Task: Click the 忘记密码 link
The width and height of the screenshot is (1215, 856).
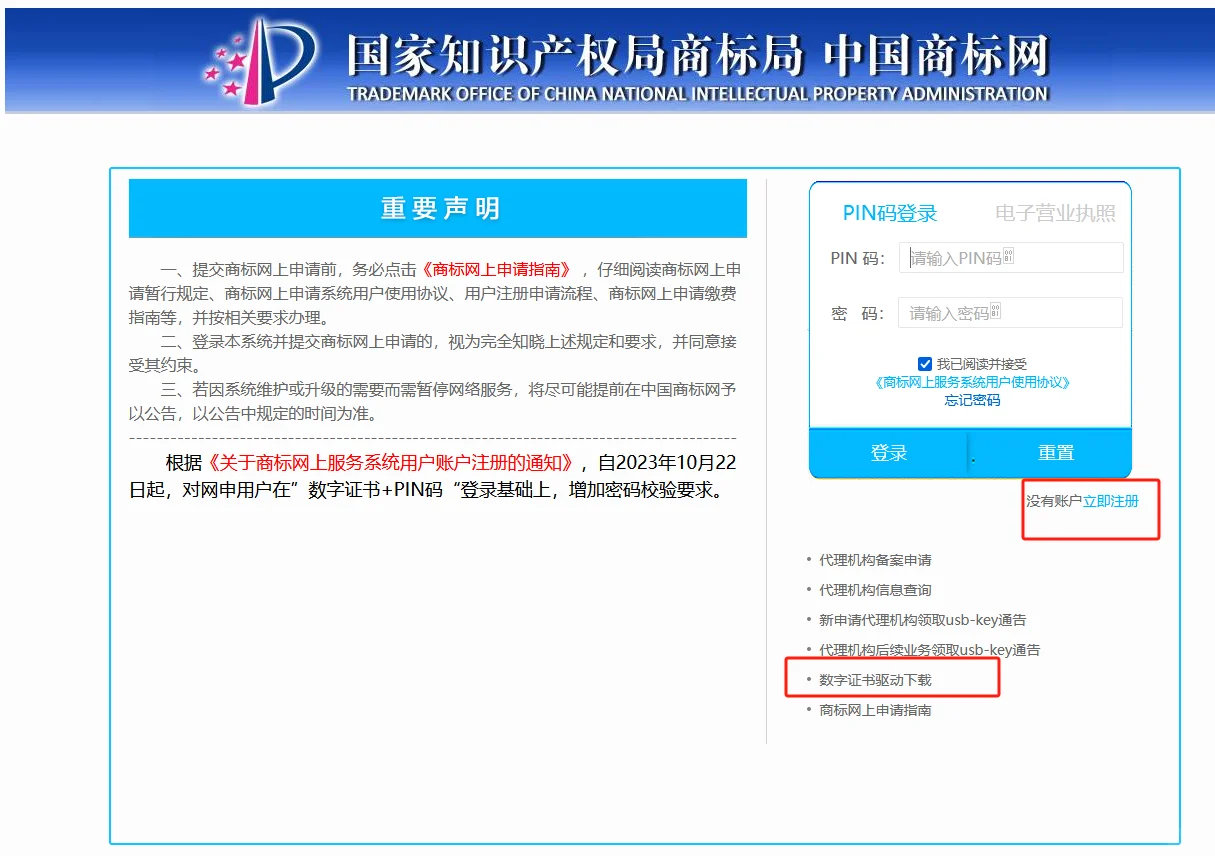Action: pos(972,400)
